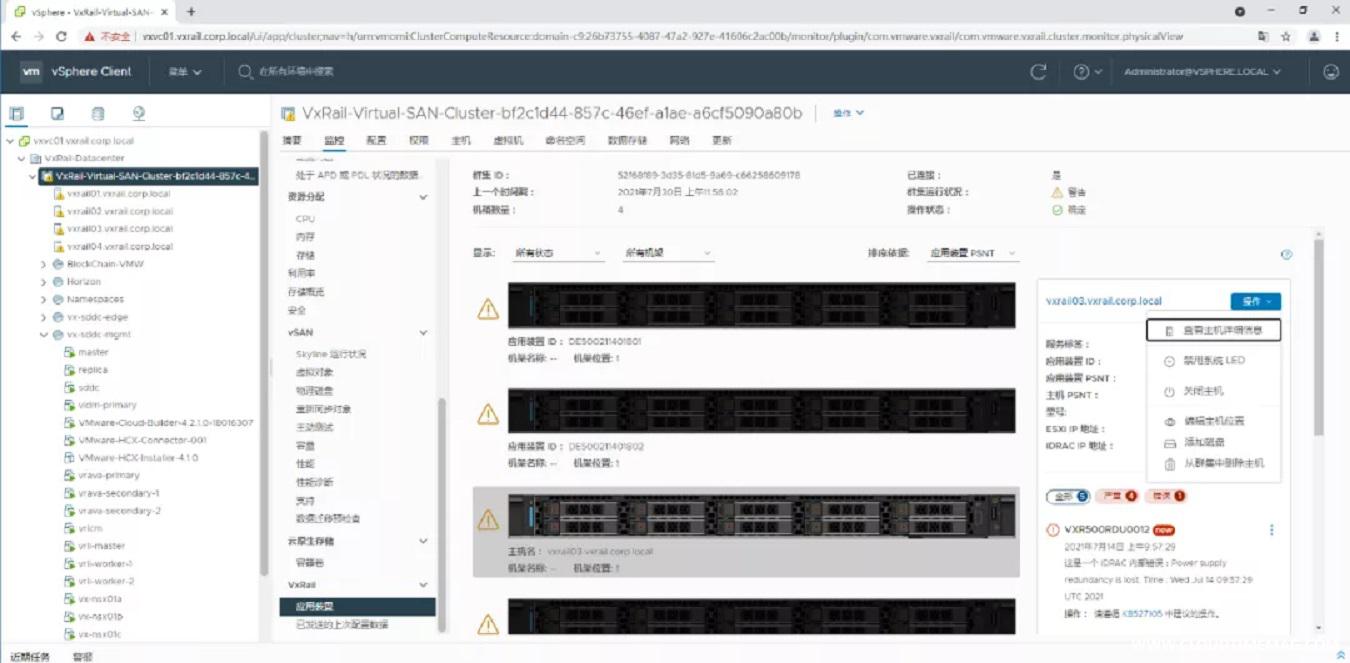The width and height of the screenshot is (1350, 663).
Task: Choose 添加磁盘 from the actions menu
Action: pyautogui.click(x=1213, y=442)
